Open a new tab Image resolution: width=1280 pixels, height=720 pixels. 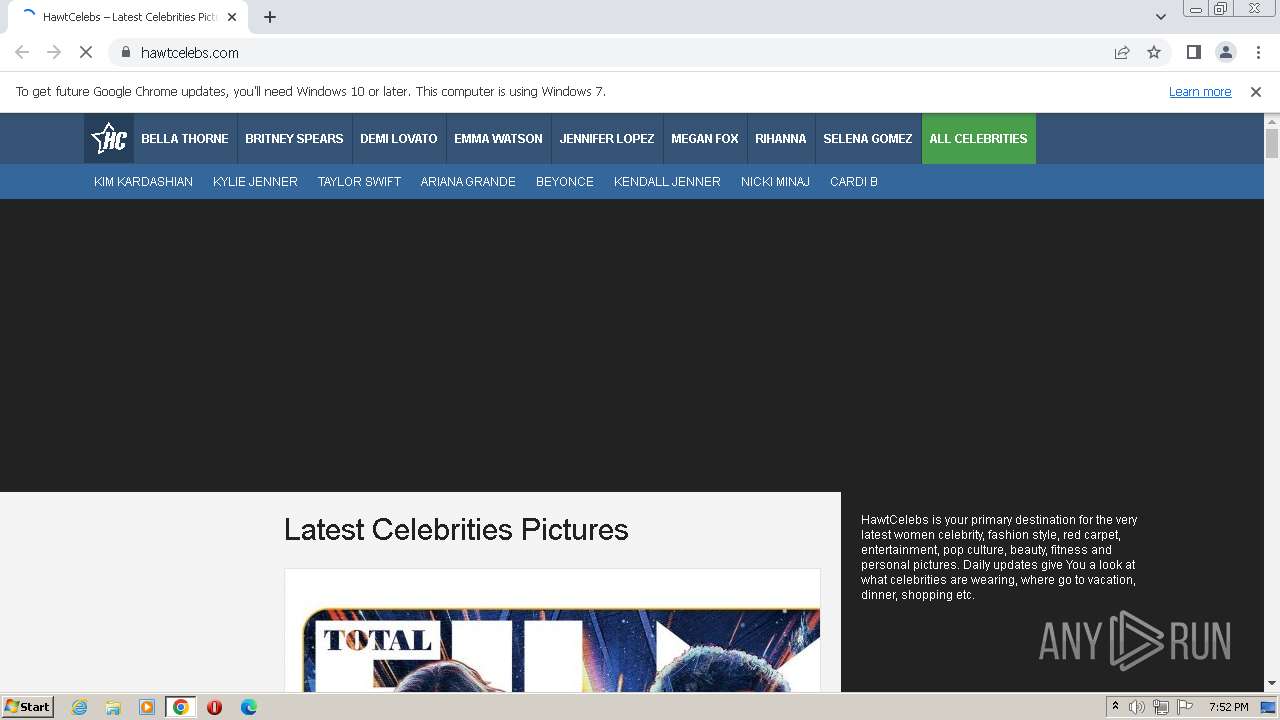click(x=270, y=17)
